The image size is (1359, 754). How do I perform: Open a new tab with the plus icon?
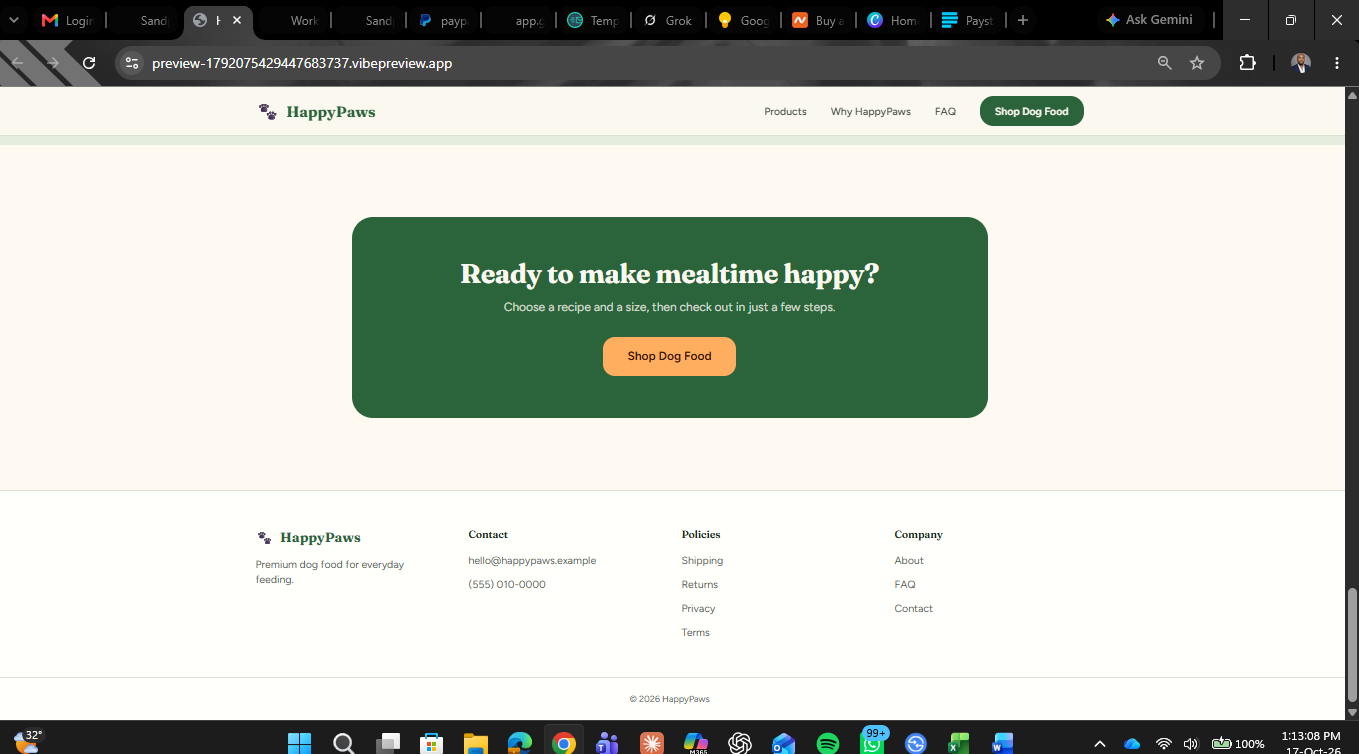point(1022,20)
